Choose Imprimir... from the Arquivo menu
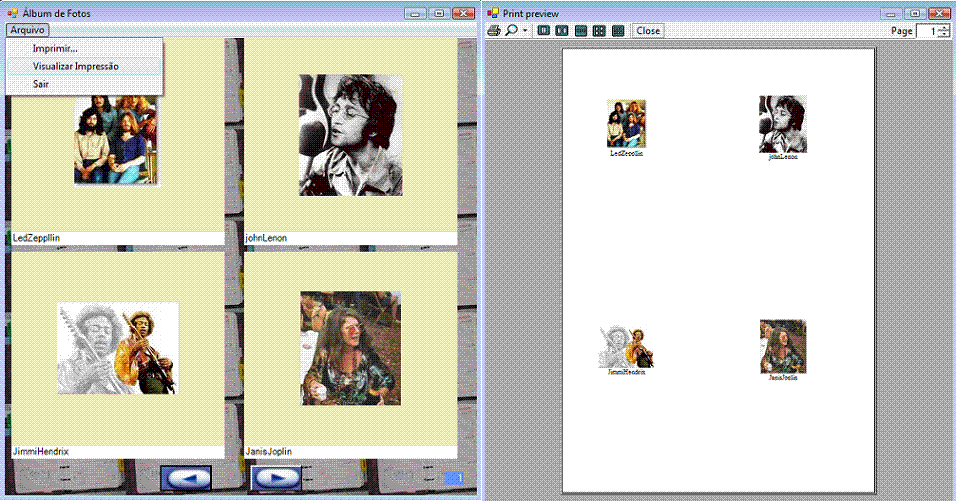Viewport: 956px width, 501px height. (x=84, y=48)
